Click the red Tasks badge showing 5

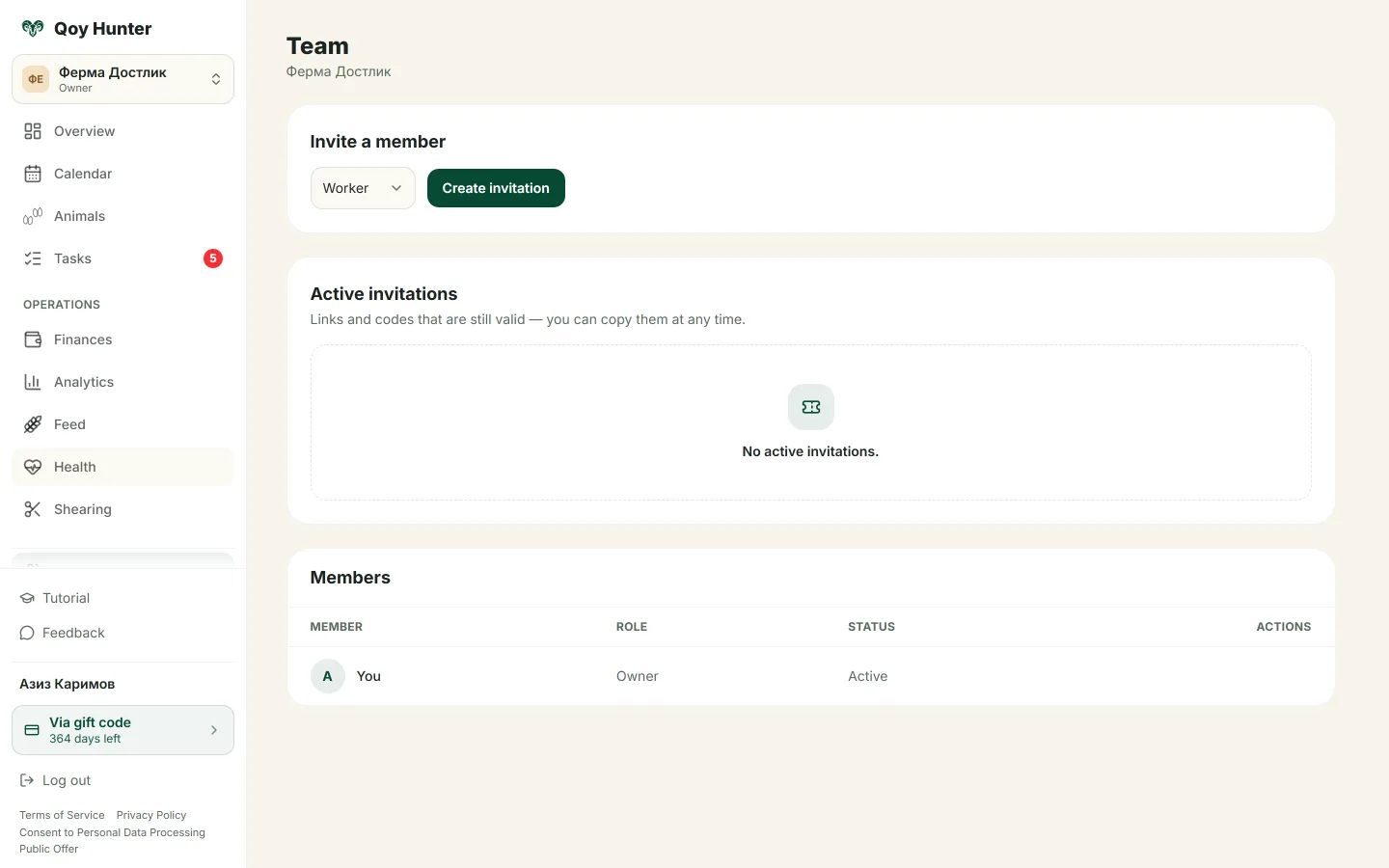click(213, 258)
